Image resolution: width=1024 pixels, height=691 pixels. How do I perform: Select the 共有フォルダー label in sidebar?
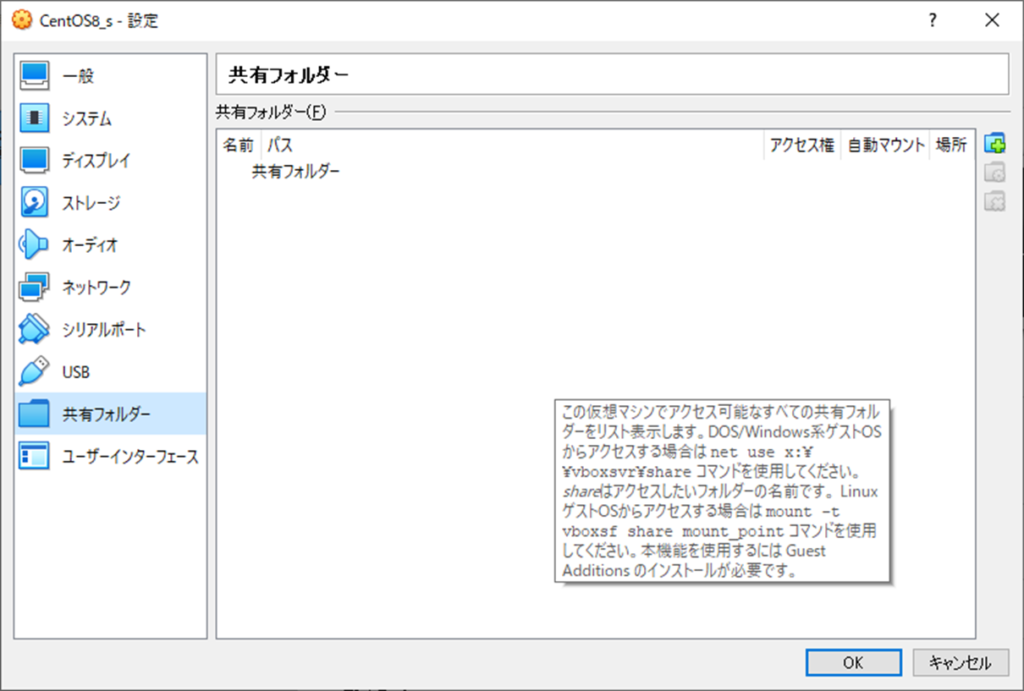pyautogui.click(x=106, y=414)
